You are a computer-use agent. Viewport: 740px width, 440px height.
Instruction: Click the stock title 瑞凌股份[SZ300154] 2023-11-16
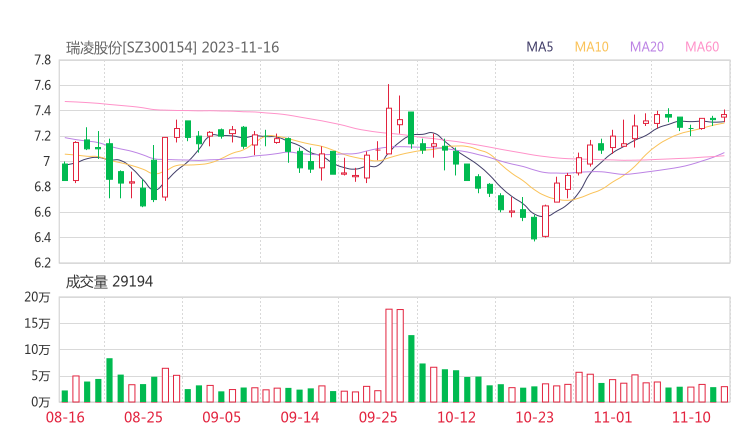coord(173,48)
